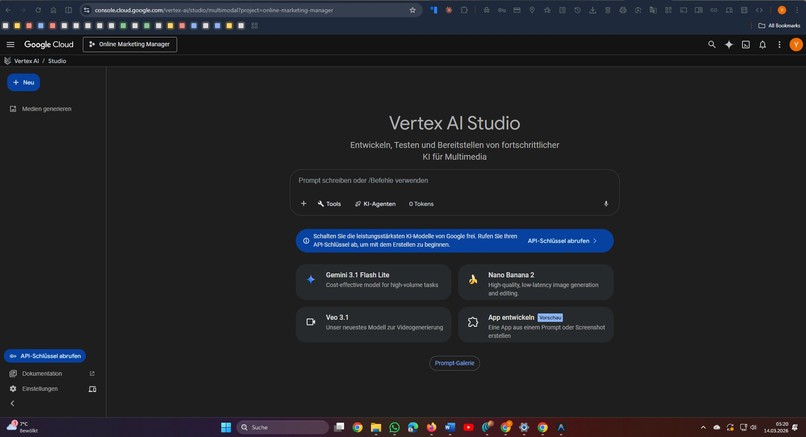This screenshot has height=437, width=806.
Task: Click the Studio breadcrumb
Action: 57,61
